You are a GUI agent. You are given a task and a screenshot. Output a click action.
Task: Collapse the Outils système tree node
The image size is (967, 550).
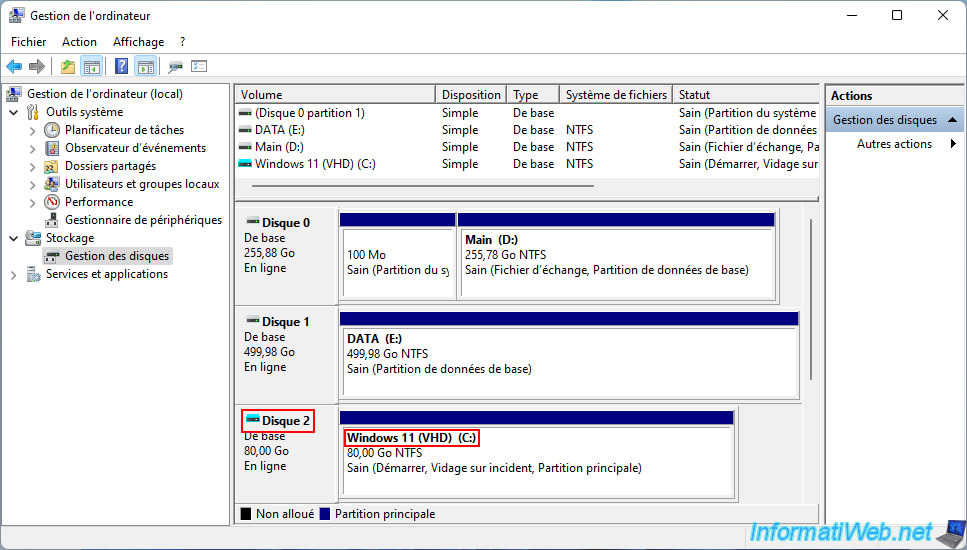(x=14, y=112)
